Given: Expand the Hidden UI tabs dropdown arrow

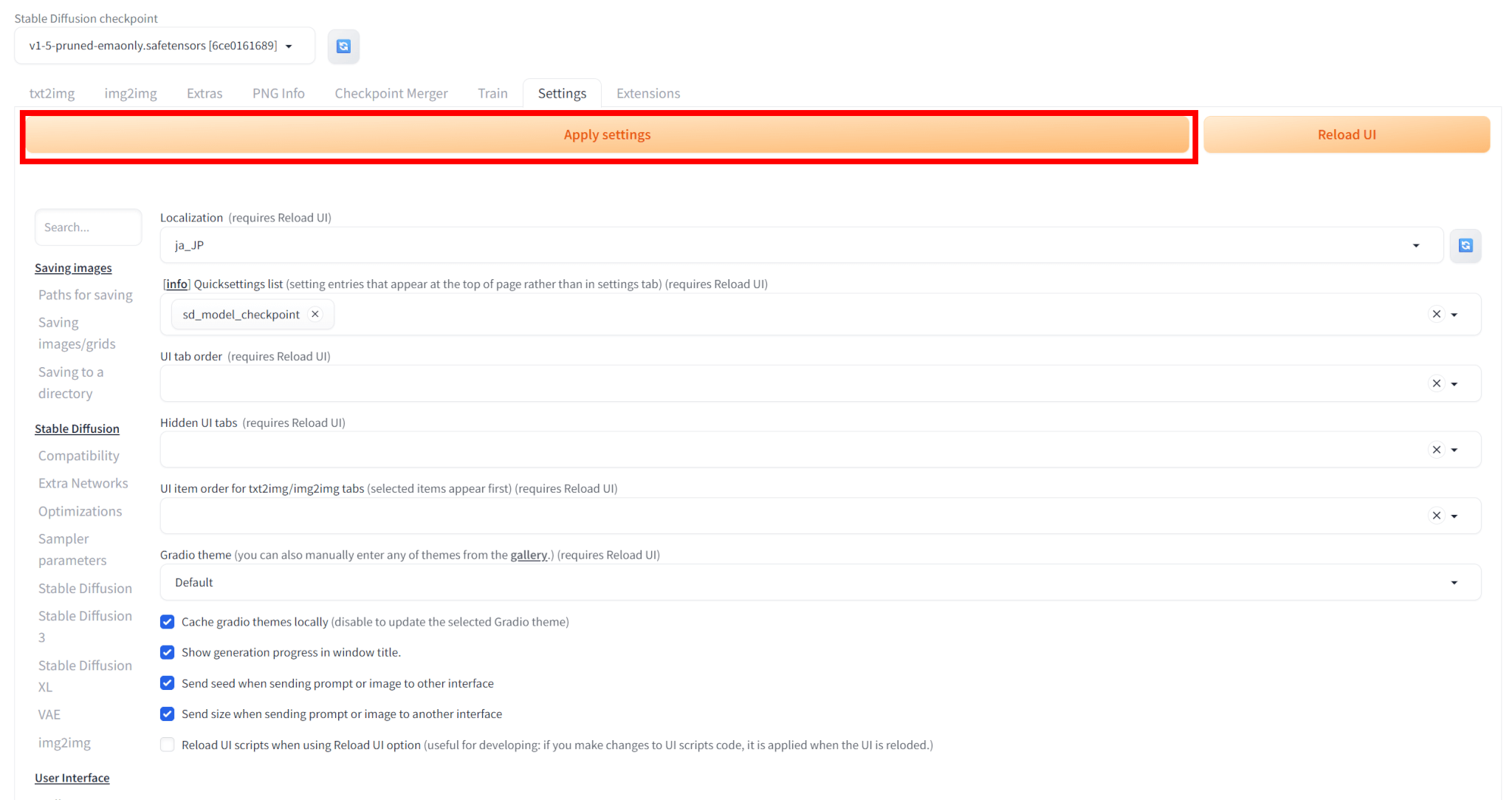Looking at the screenshot, I should click(1454, 450).
